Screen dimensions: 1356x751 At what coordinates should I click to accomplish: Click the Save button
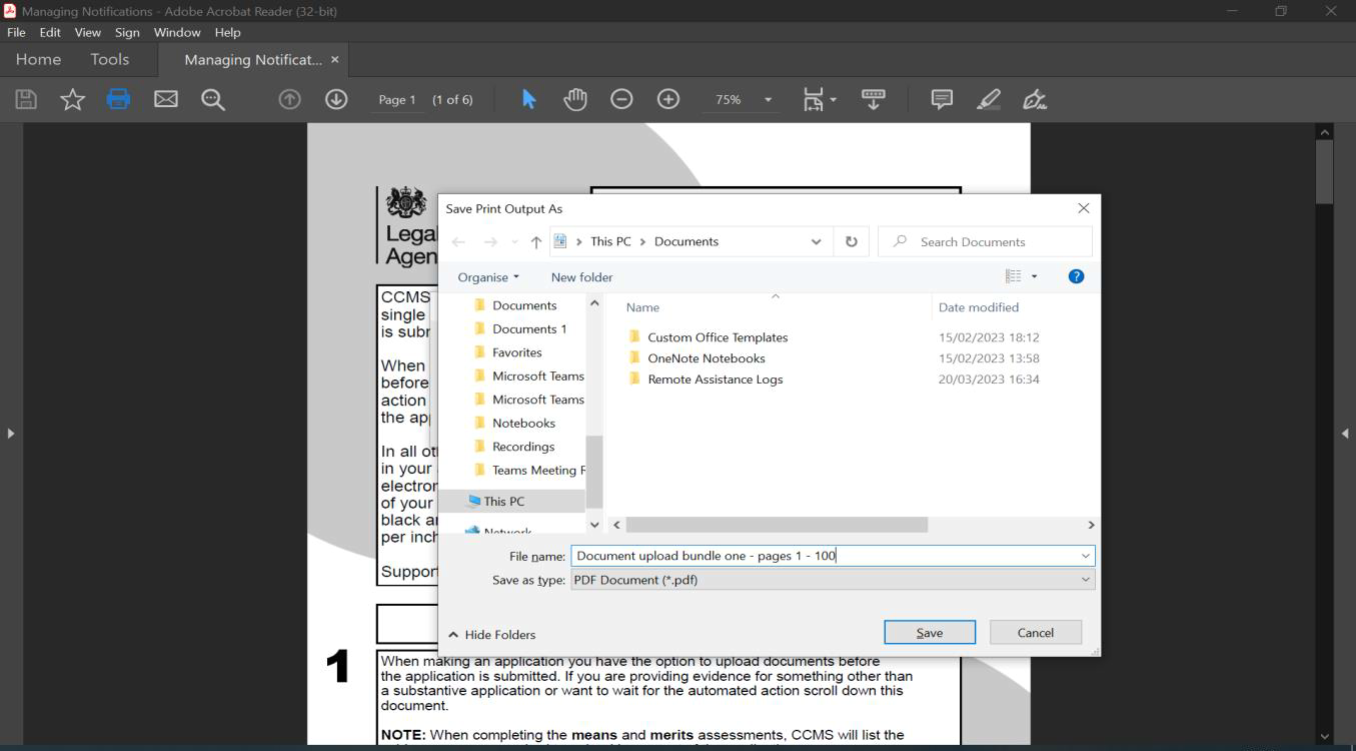click(929, 632)
